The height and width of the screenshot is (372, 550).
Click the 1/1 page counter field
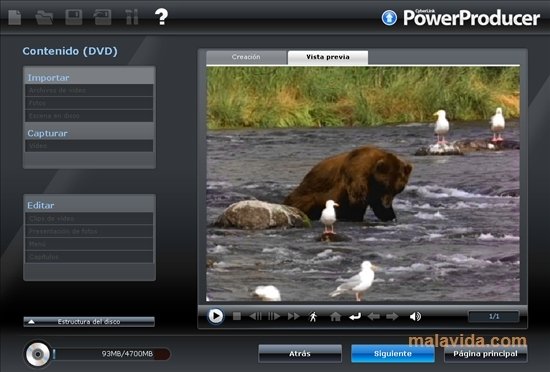click(x=494, y=316)
